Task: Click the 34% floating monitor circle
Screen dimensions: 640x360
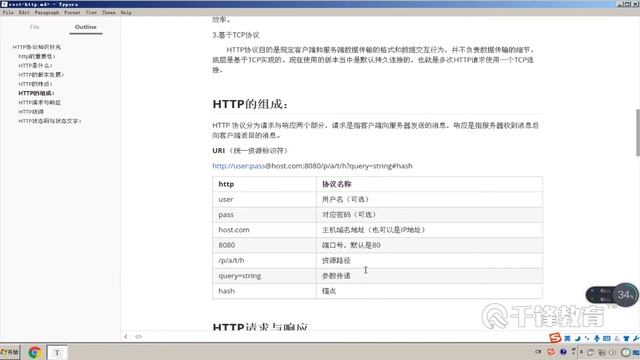Action: pyautogui.click(x=625, y=295)
